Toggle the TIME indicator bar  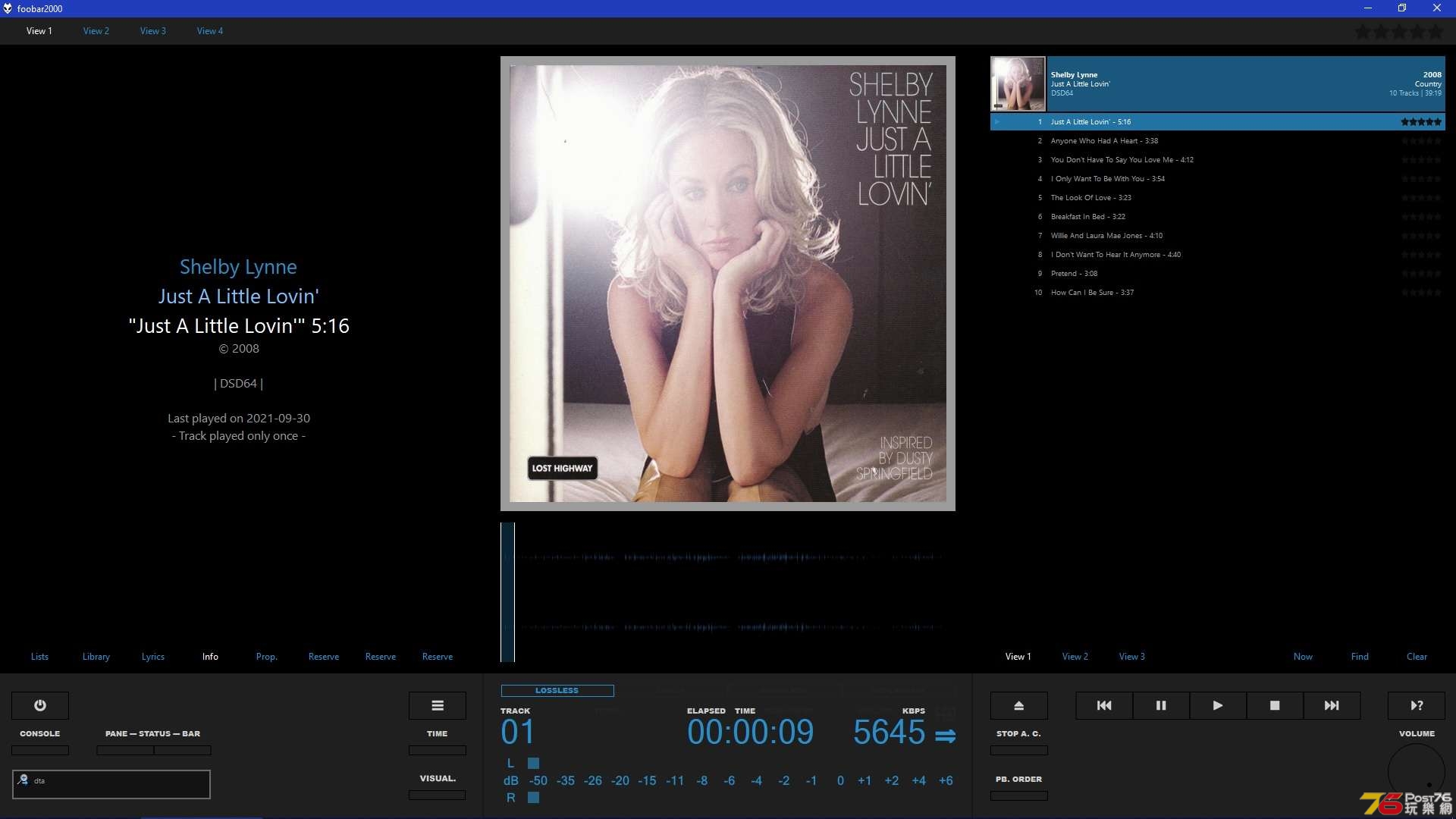(438, 750)
